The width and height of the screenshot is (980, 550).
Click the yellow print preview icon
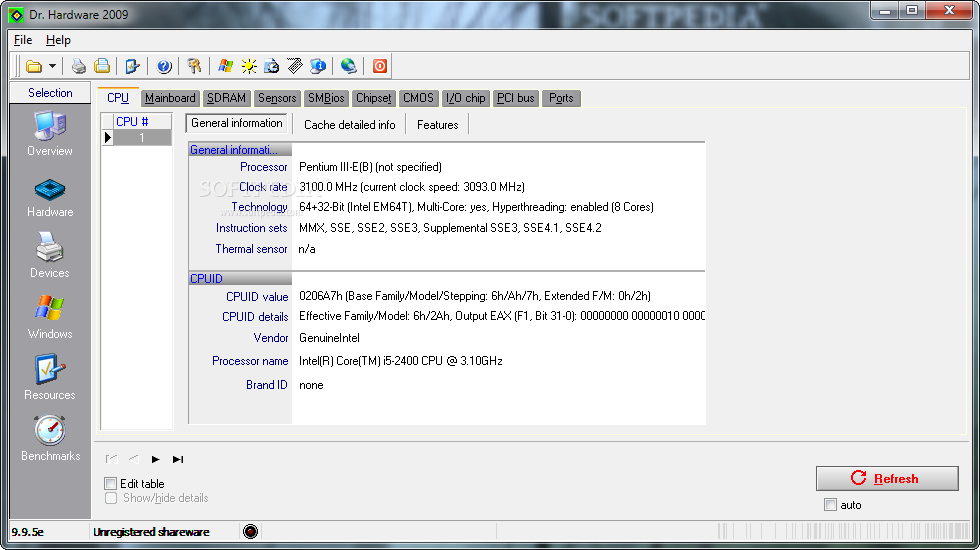coord(102,66)
